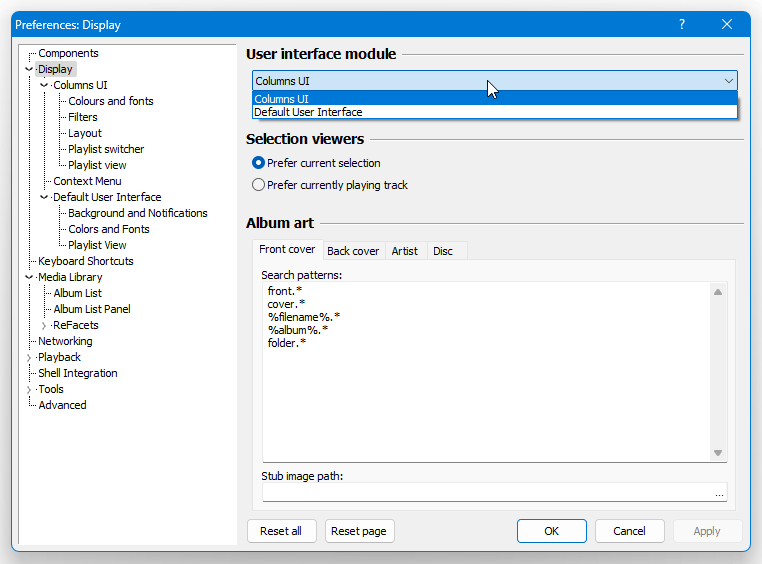Image resolution: width=762 pixels, height=564 pixels.
Task: Open Playlist view under Columns UI
Action: [x=97, y=166]
